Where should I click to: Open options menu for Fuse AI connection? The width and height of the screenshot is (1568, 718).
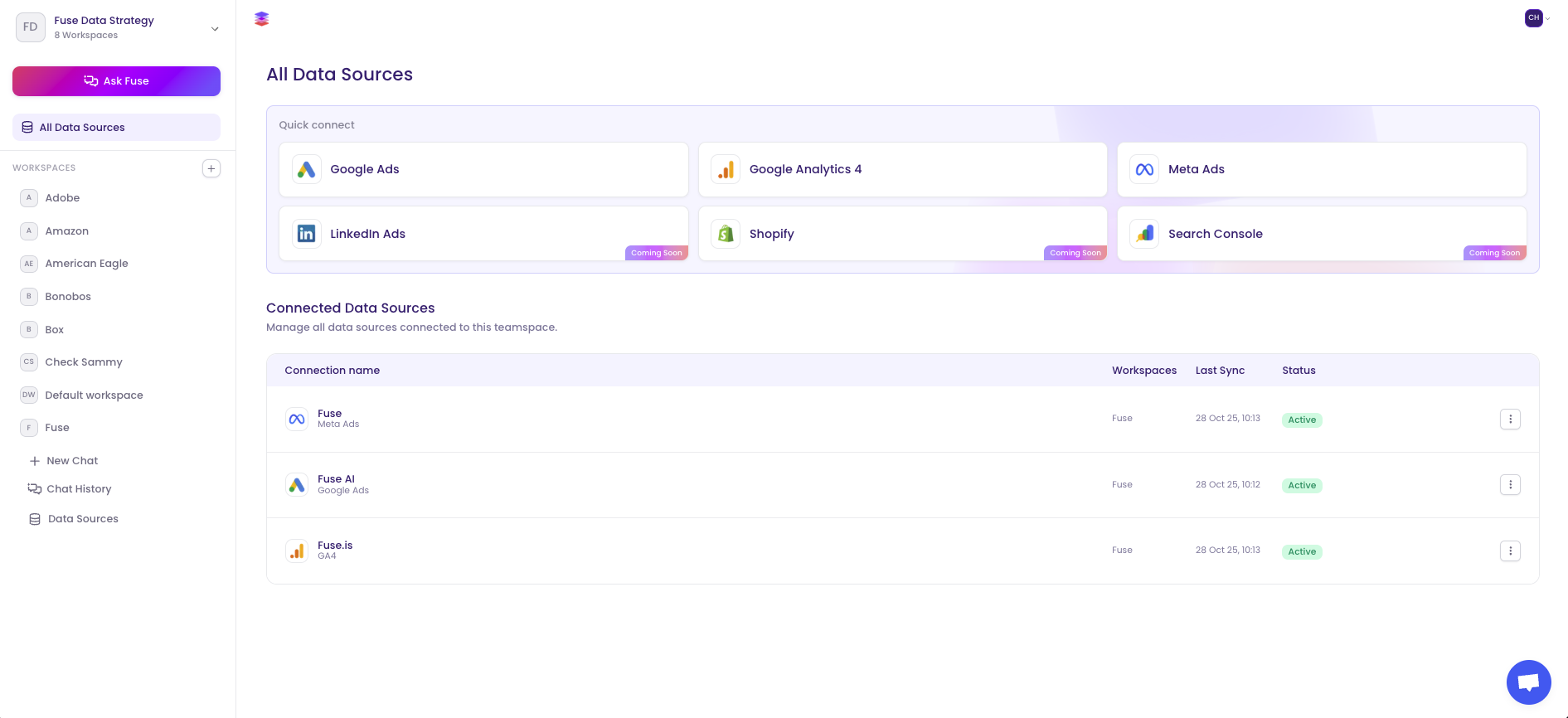tap(1510, 485)
